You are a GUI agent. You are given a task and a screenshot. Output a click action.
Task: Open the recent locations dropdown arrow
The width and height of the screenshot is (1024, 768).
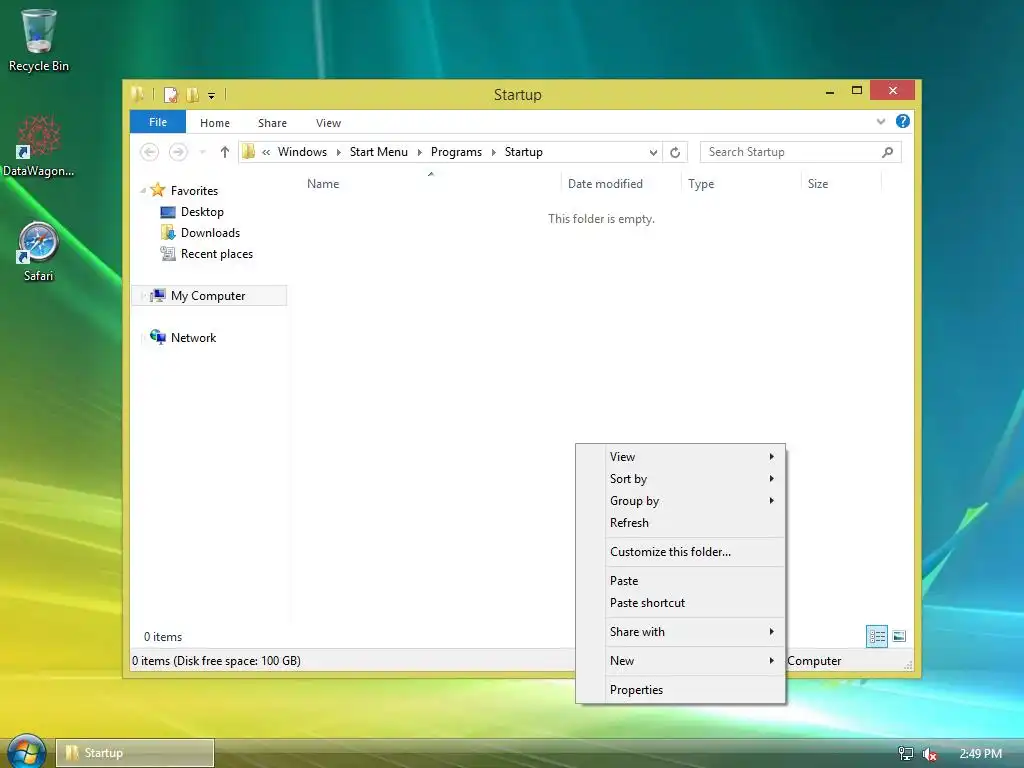click(x=202, y=153)
